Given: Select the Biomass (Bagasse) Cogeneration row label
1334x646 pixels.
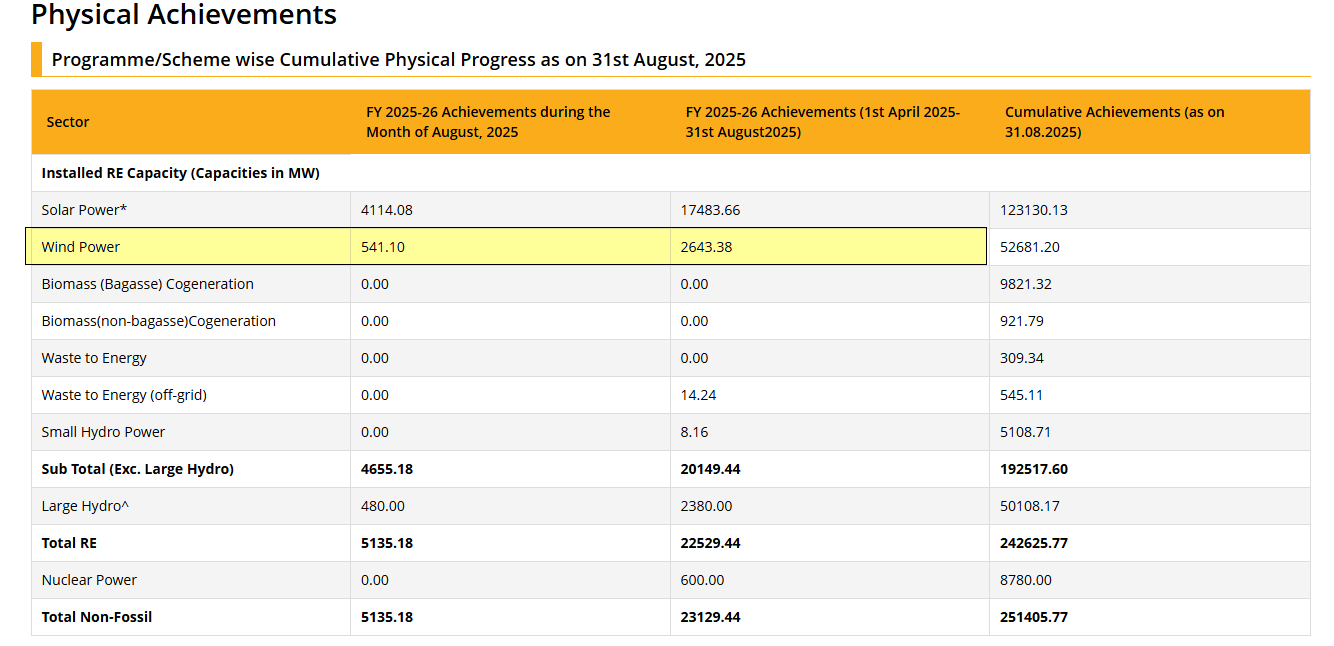Looking at the screenshot, I should 147,284.
